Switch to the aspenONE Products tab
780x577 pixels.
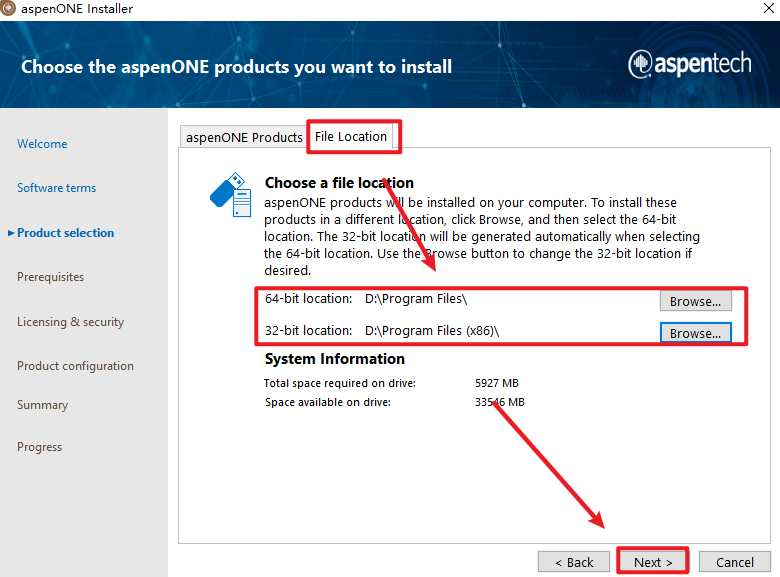click(244, 137)
